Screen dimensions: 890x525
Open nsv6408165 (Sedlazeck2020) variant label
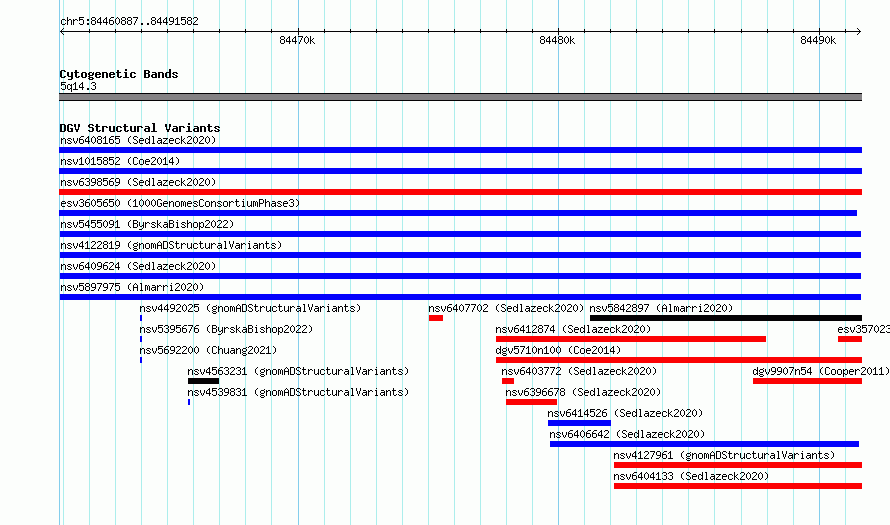click(138, 140)
